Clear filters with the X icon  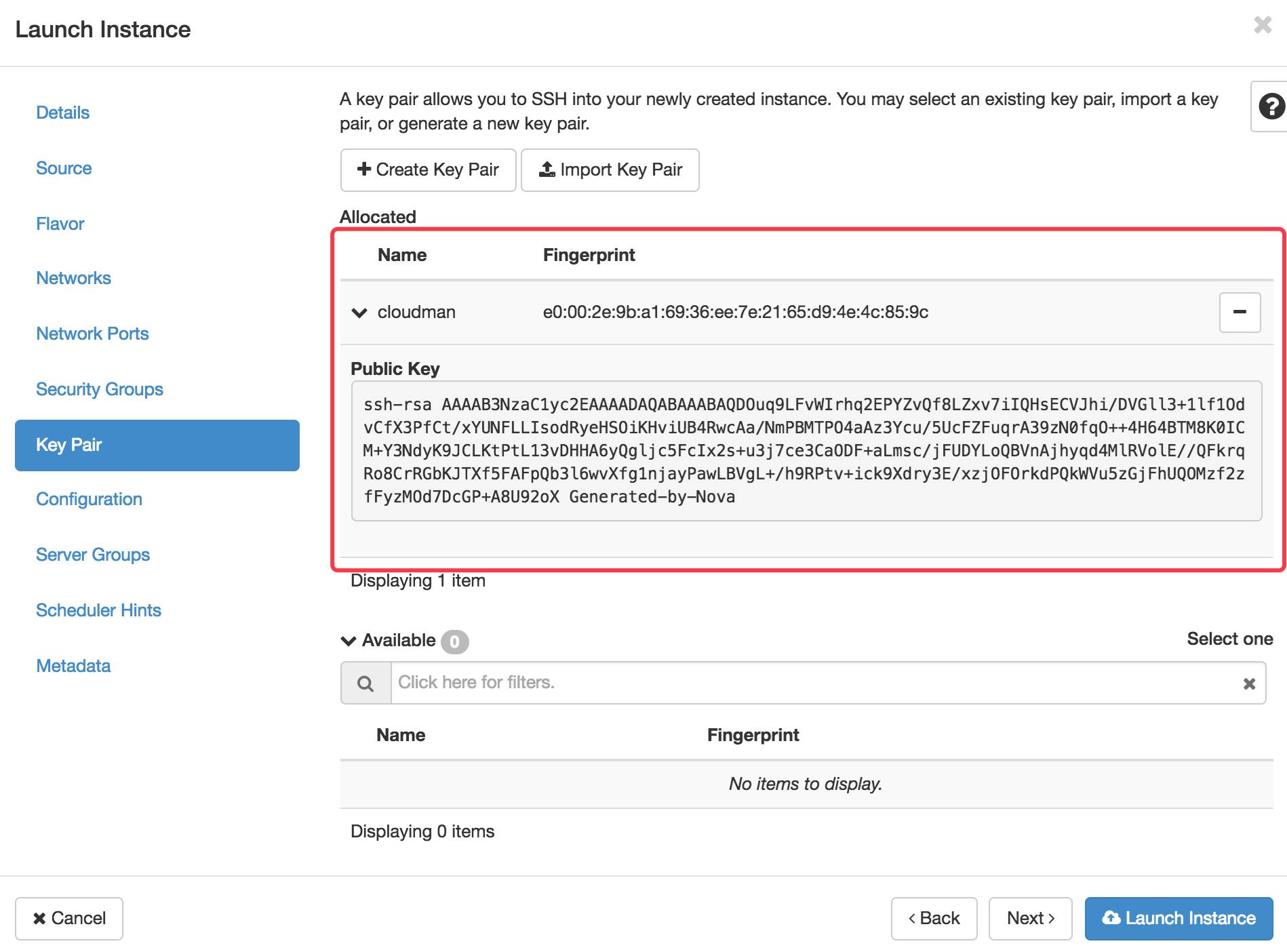coord(1249,682)
